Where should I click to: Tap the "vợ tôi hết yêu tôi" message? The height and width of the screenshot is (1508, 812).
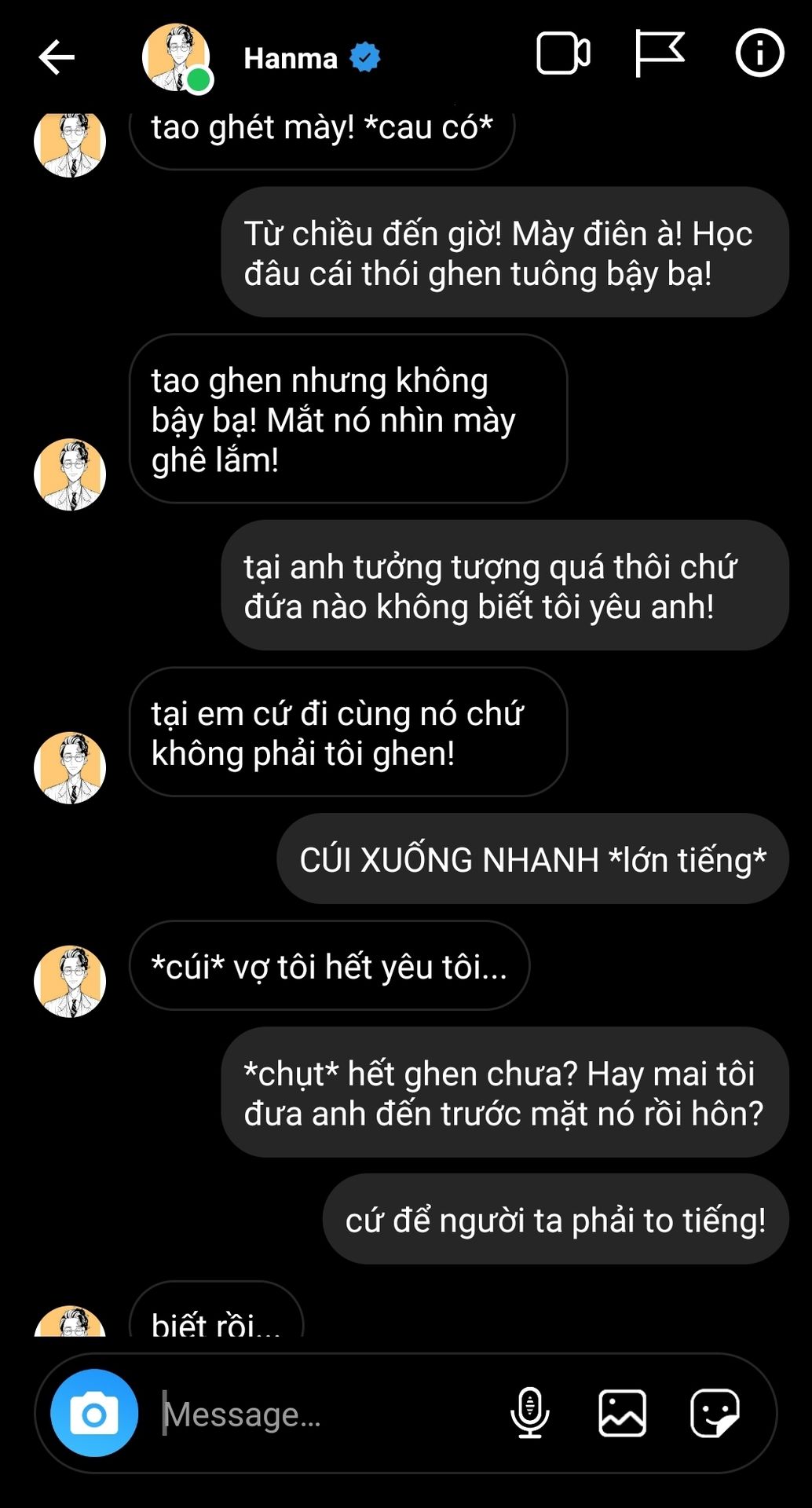329,966
